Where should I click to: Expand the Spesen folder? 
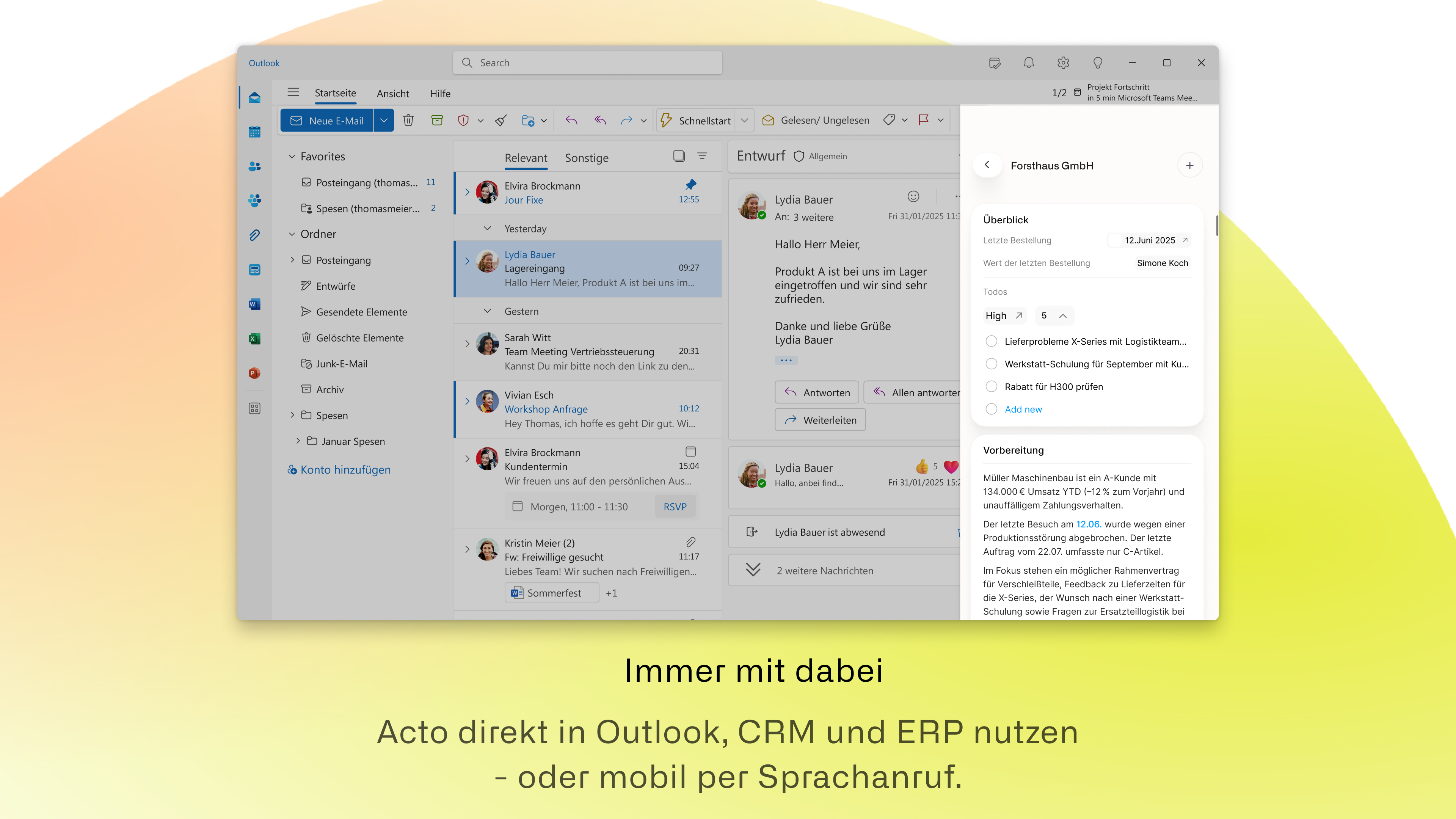click(292, 416)
